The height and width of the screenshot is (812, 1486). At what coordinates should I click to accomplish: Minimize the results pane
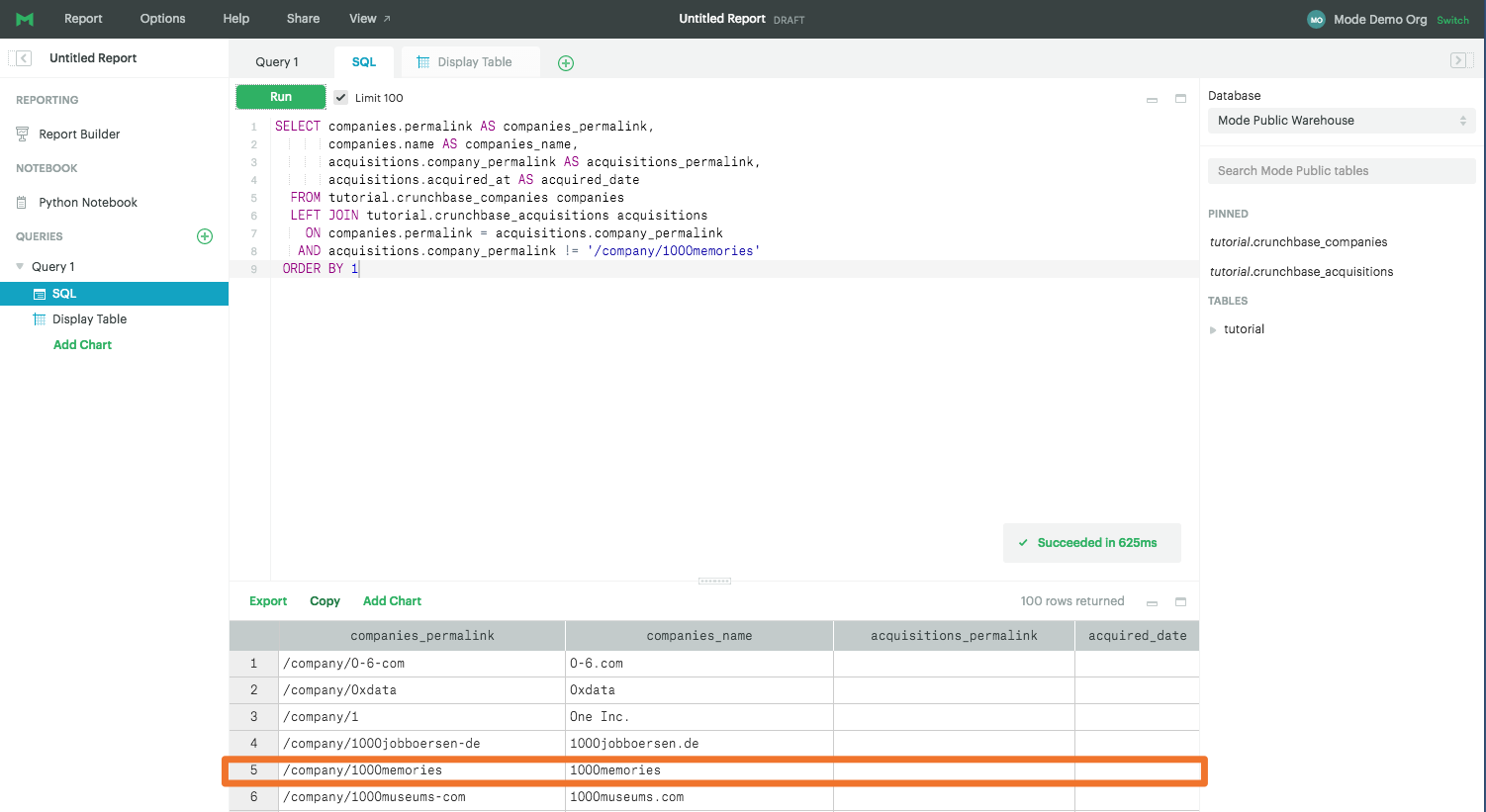(x=1152, y=602)
